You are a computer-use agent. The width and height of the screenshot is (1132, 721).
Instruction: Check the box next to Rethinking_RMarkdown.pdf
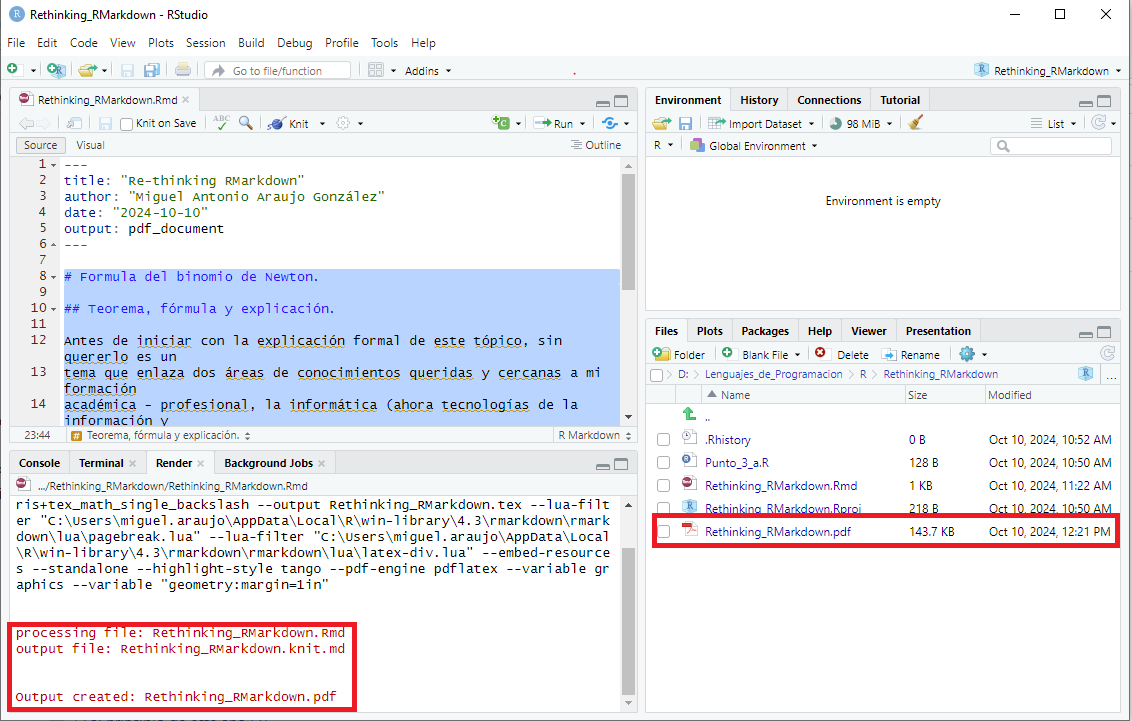[663, 532]
